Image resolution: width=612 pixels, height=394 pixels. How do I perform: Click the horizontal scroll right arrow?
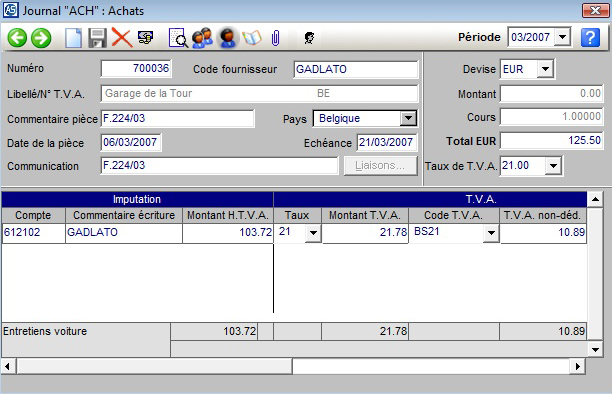[x=578, y=366]
